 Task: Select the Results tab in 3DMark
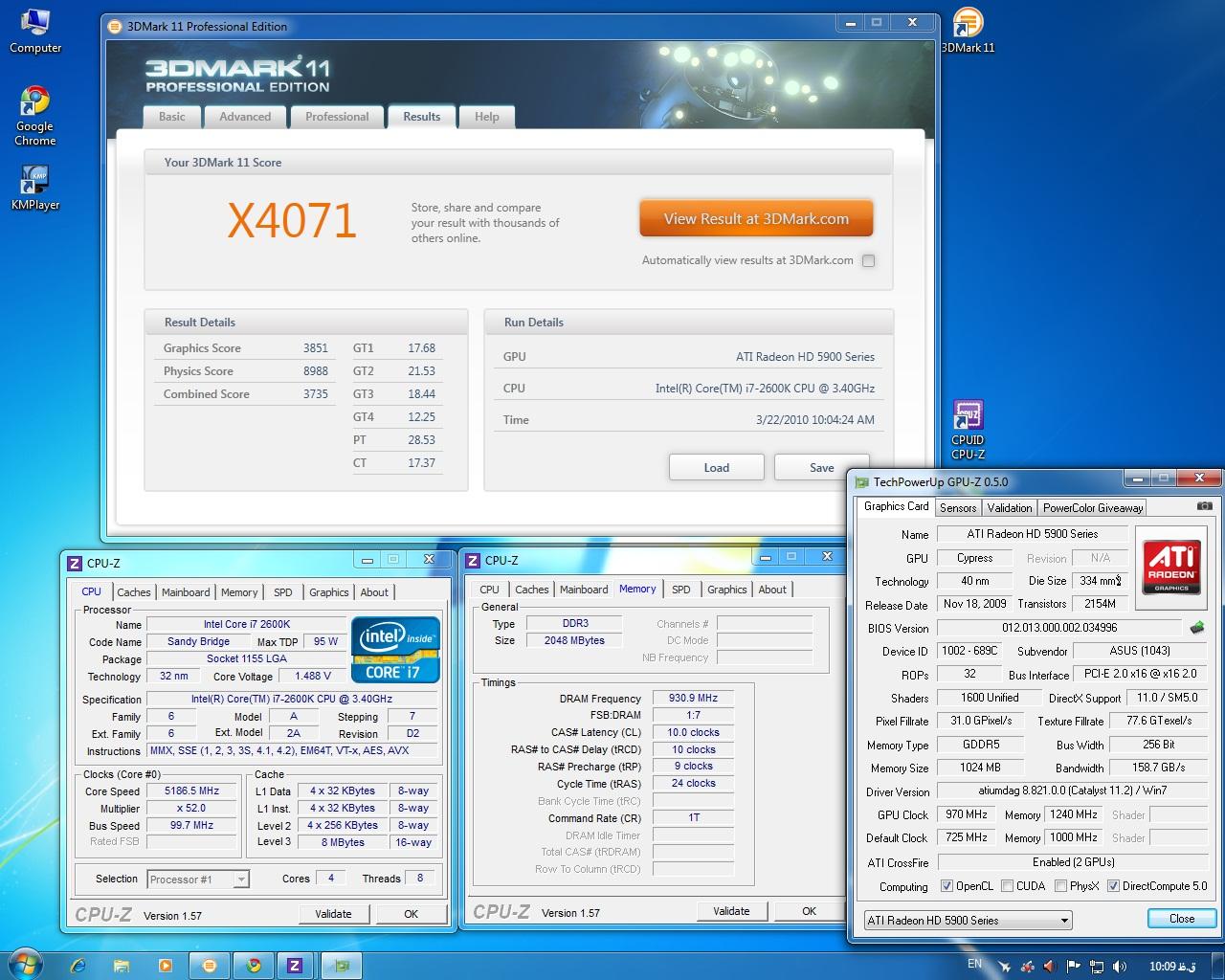(x=422, y=117)
